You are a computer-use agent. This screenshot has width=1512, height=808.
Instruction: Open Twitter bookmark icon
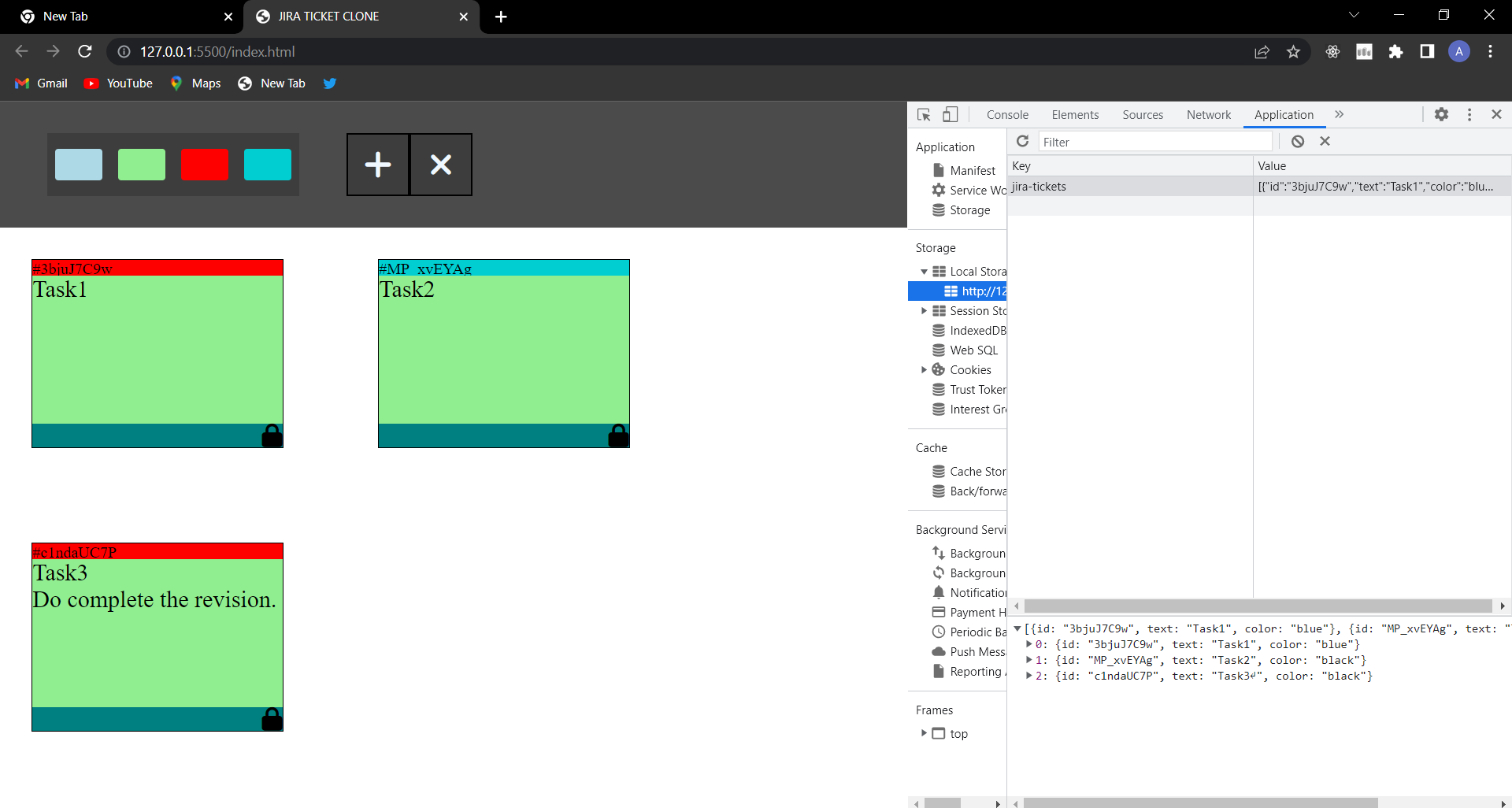(x=330, y=83)
